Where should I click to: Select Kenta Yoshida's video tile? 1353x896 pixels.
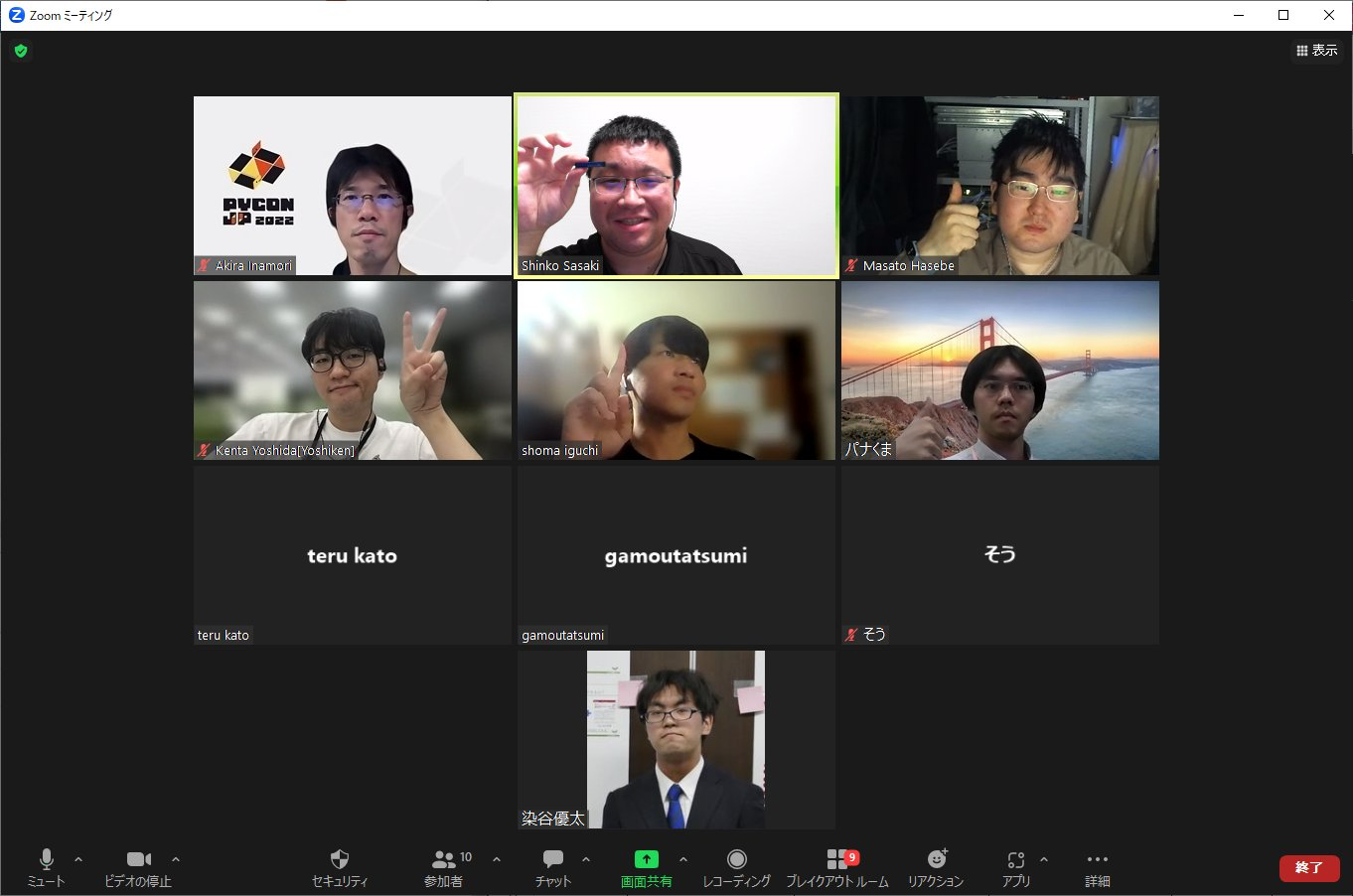[x=353, y=371]
